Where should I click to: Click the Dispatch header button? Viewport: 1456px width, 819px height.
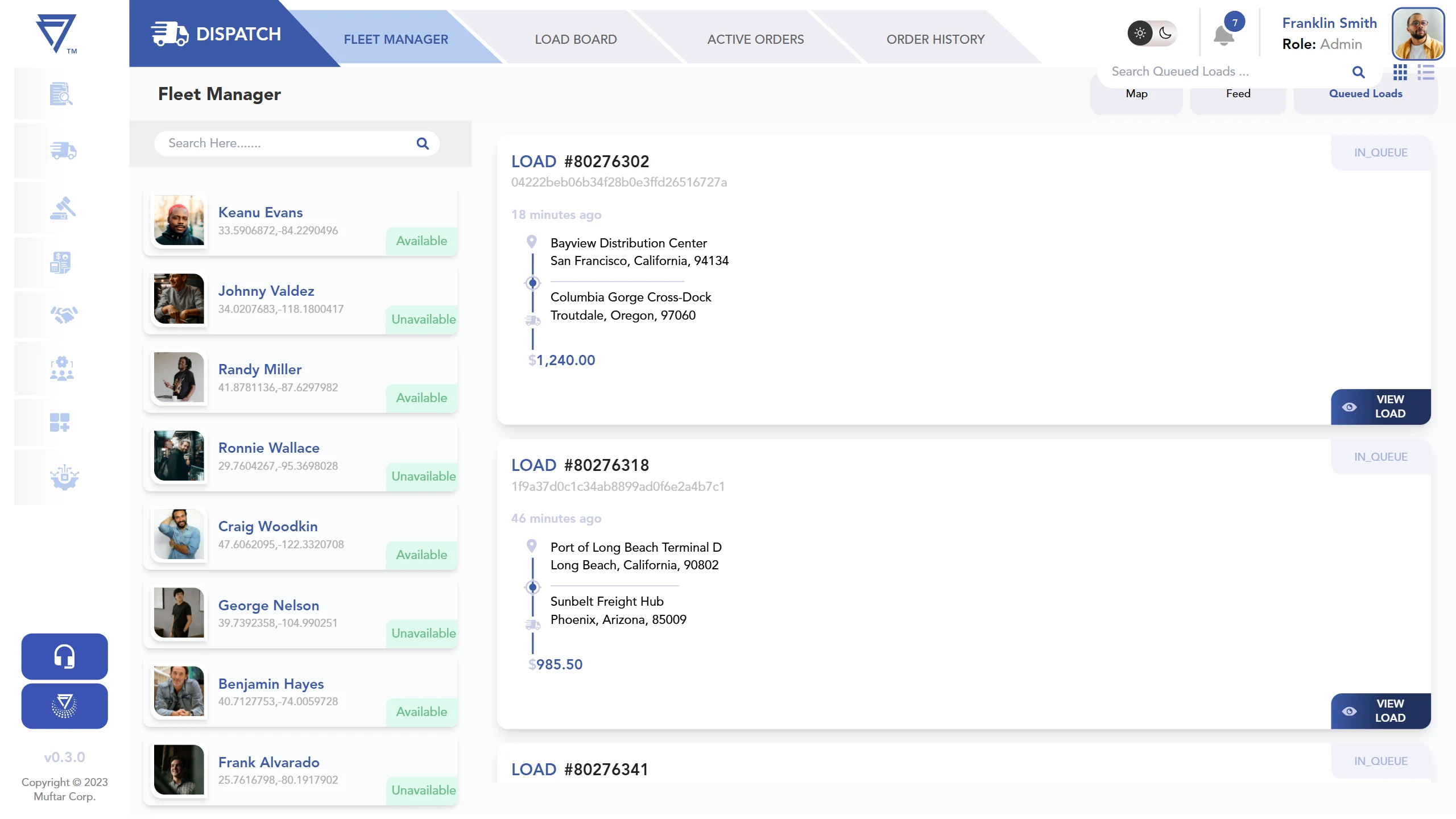[x=216, y=34]
